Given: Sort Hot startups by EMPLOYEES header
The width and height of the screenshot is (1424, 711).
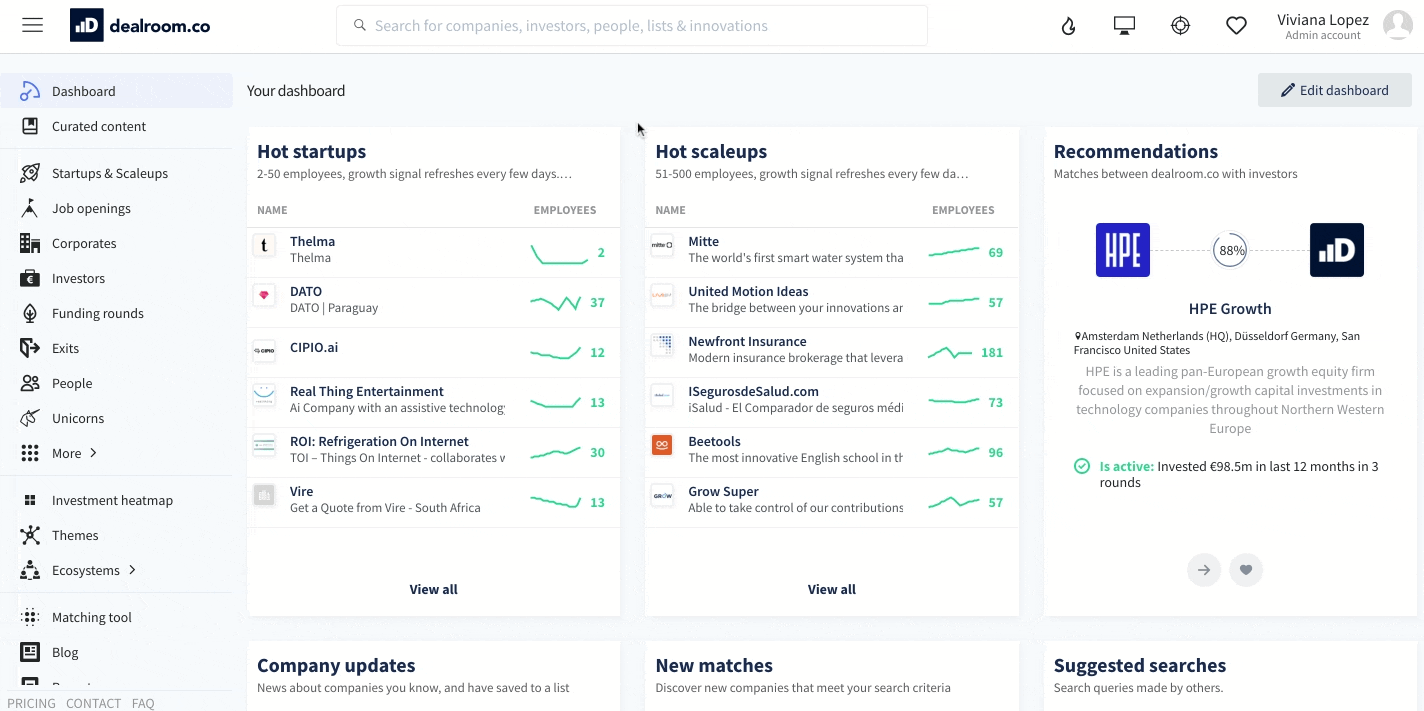Looking at the screenshot, I should tap(565, 210).
